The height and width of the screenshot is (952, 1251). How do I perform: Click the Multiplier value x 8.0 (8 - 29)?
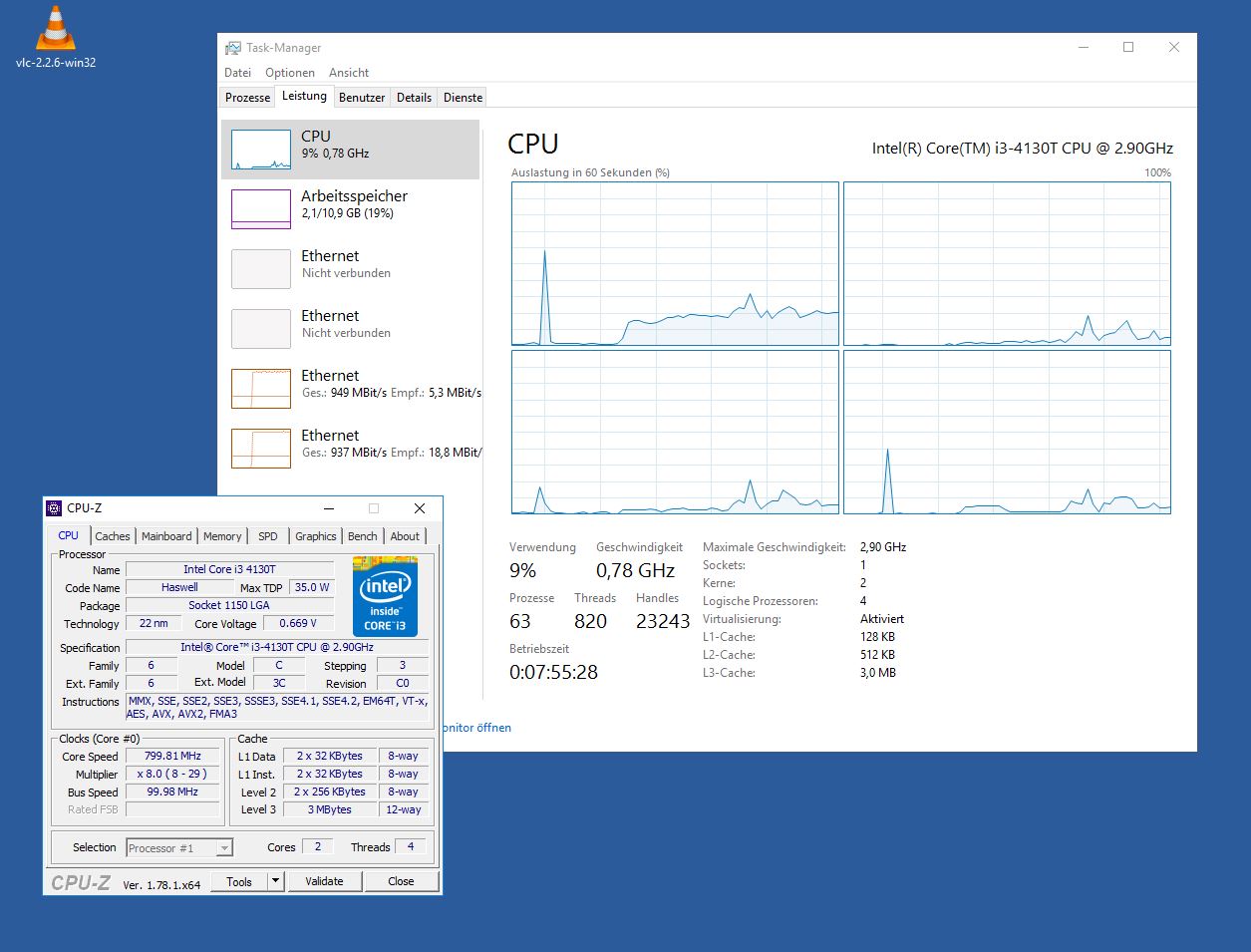(172, 774)
